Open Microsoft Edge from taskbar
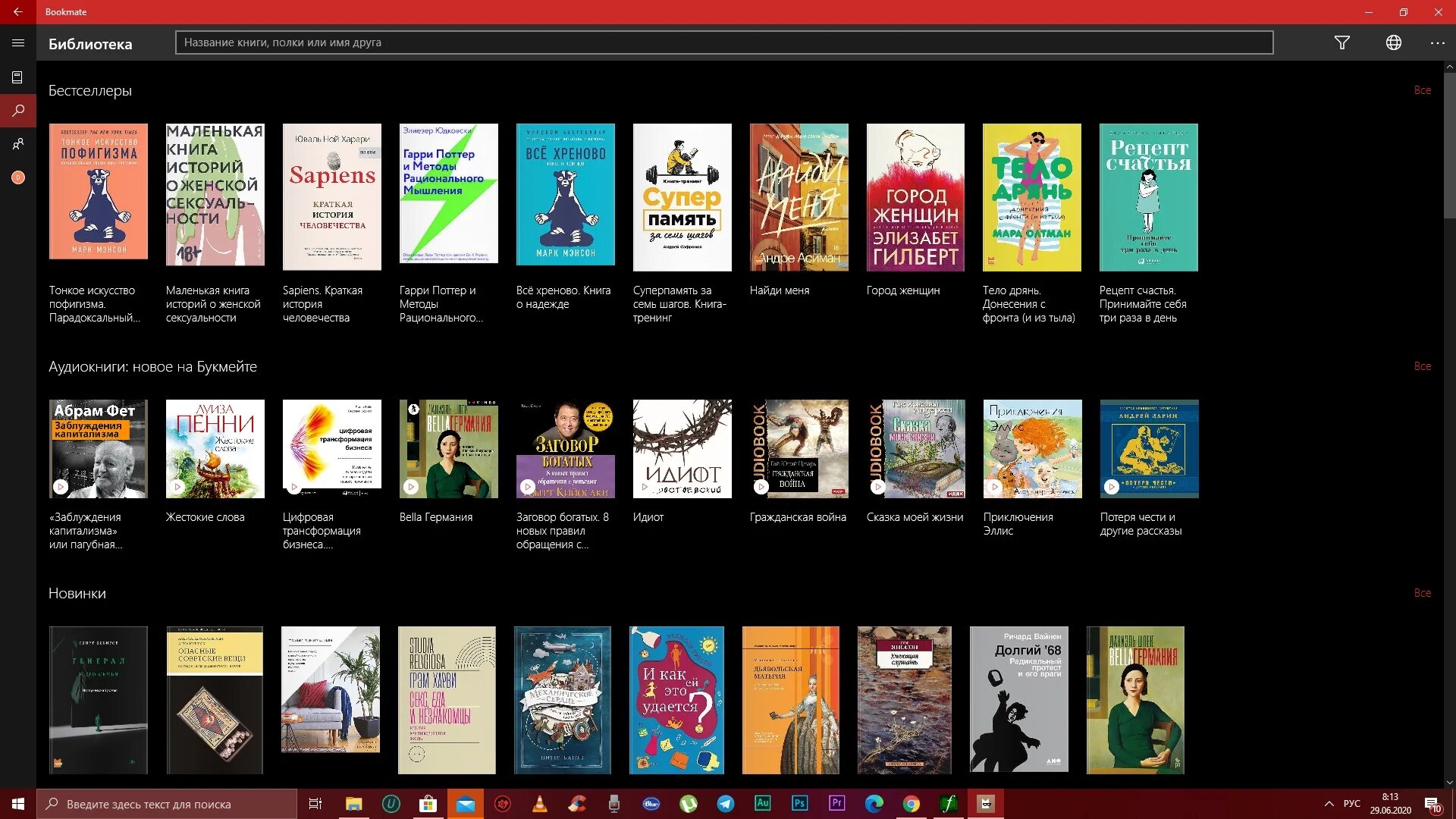Image resolution: width=1456 pixels, height=819 pixels. pyautogui.click(x=874, y=804)
